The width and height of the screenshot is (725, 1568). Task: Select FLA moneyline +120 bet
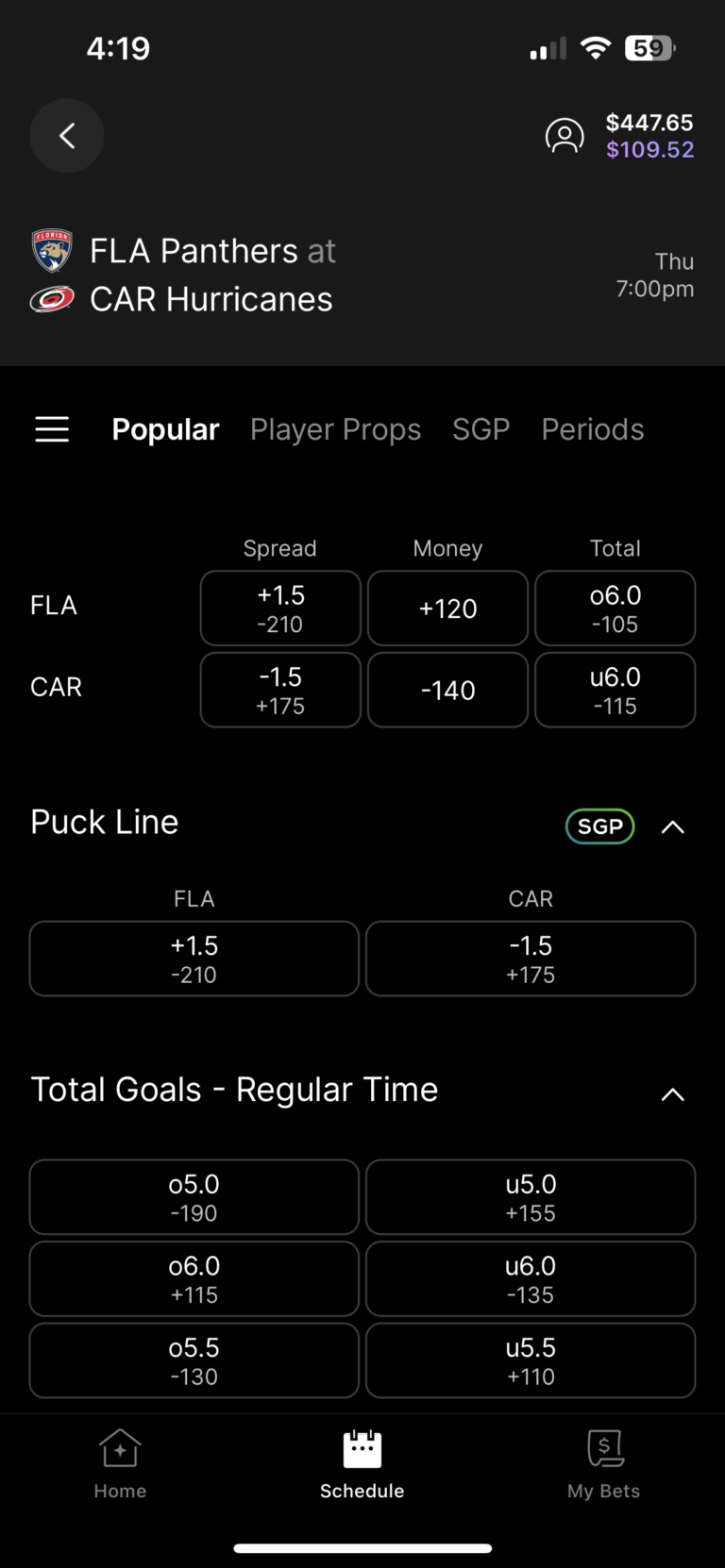pyautogui.click(x=447, y=609)
